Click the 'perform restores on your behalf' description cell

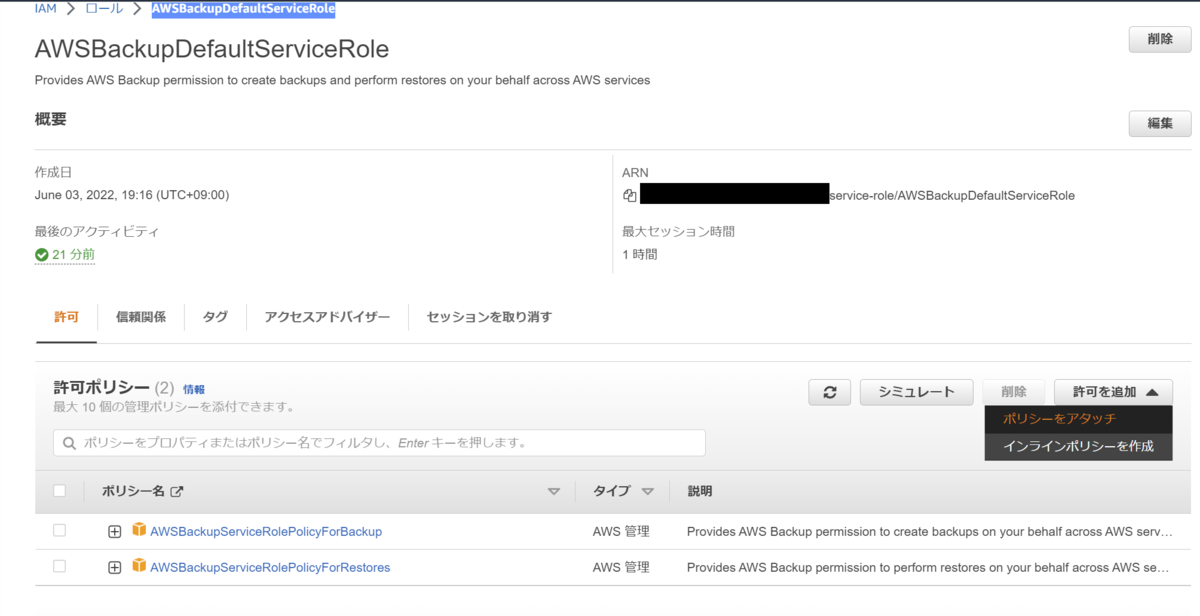pyautogui.click(x=928, y=567)
